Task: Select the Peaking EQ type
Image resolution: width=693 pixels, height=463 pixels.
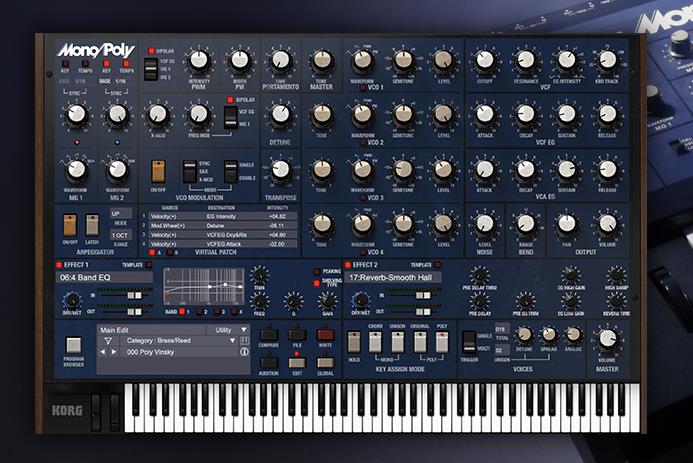Action: [316, 271]
